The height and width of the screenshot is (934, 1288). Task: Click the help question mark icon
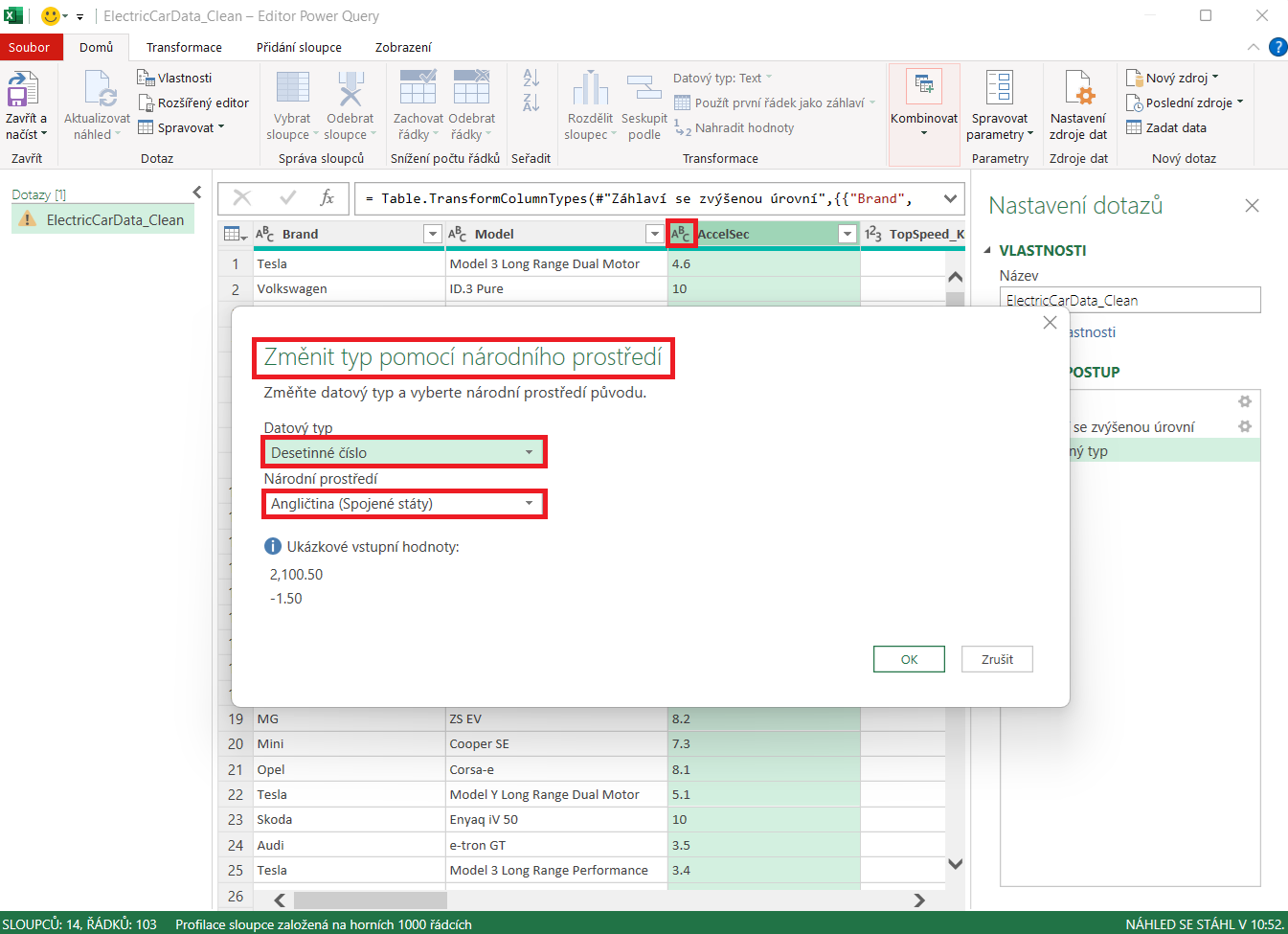pyautogui.click(x=1277, y=47)
